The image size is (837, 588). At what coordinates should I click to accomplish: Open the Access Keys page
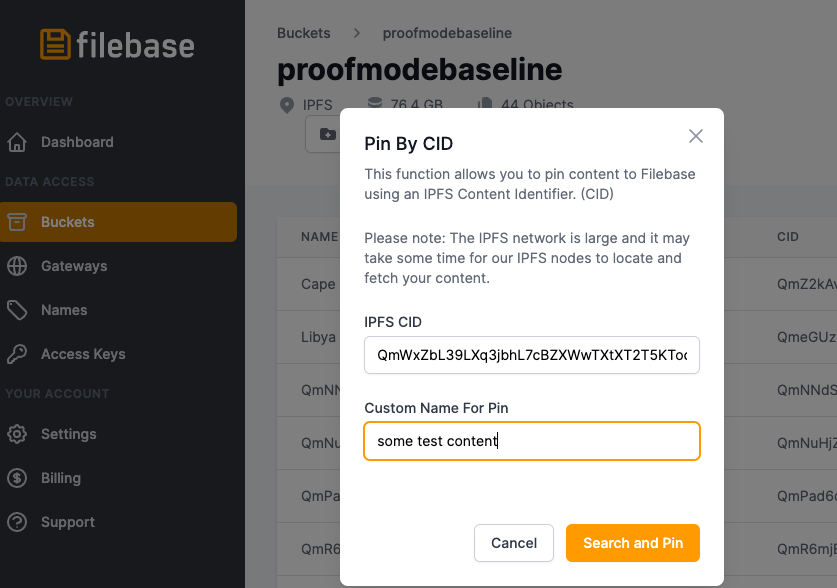(83, 354)
